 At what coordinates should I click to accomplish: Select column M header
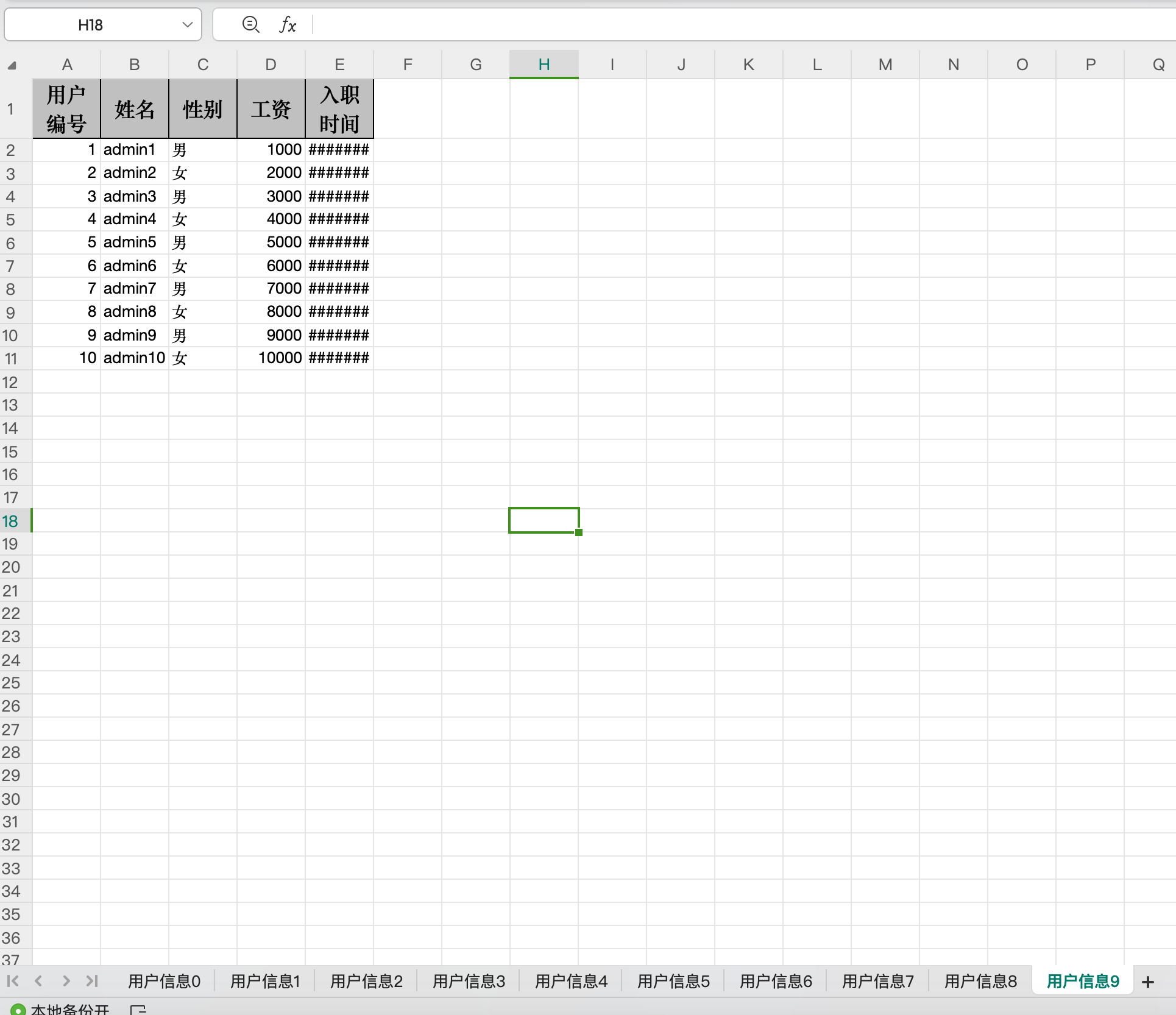[x=885, y=65]
